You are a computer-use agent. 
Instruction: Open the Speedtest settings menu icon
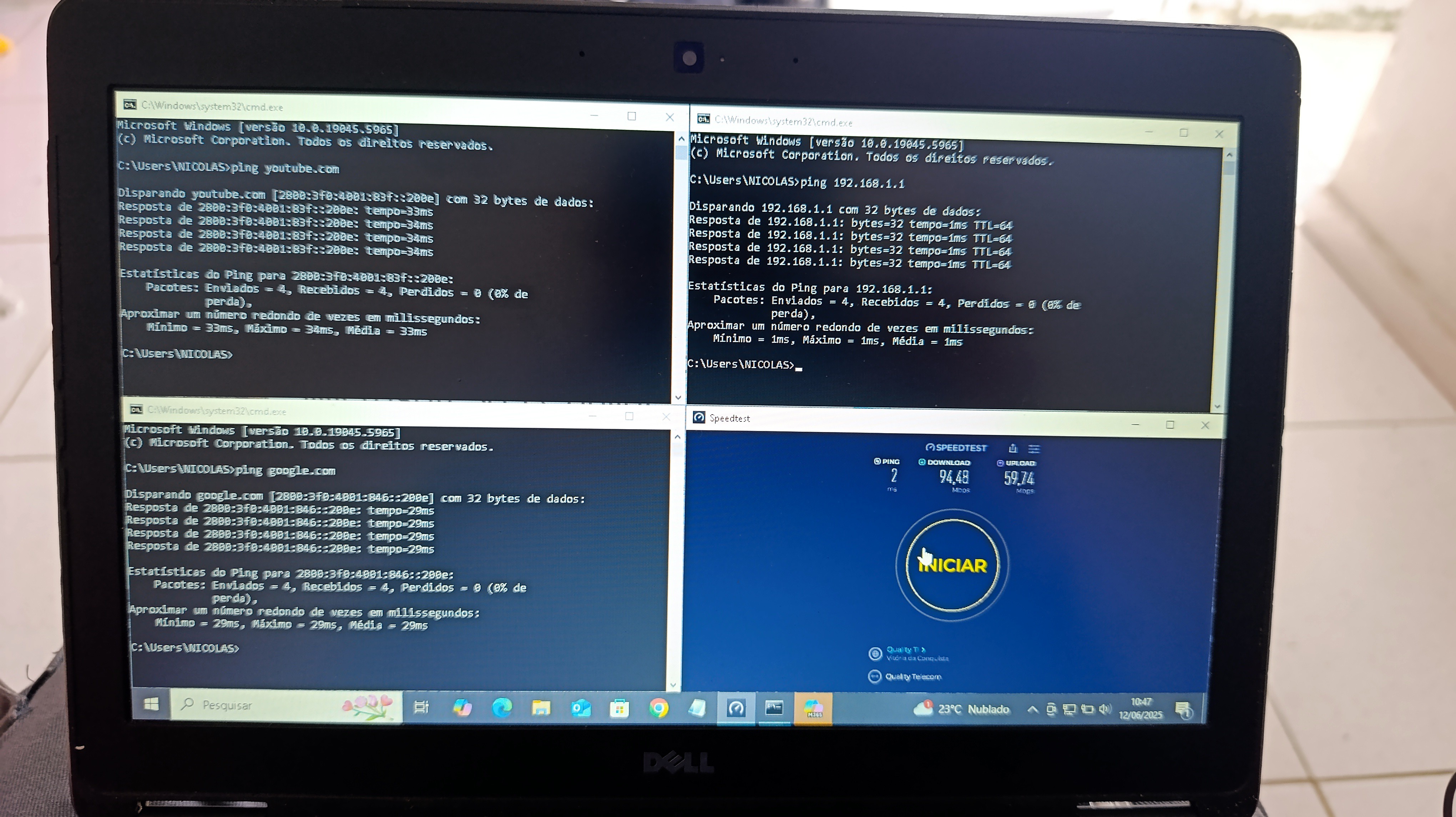(1034, 449)
